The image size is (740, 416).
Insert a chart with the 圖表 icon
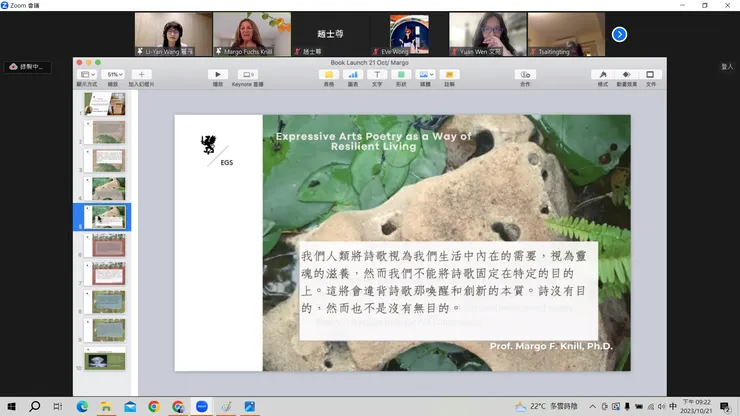tap(353, 75)
